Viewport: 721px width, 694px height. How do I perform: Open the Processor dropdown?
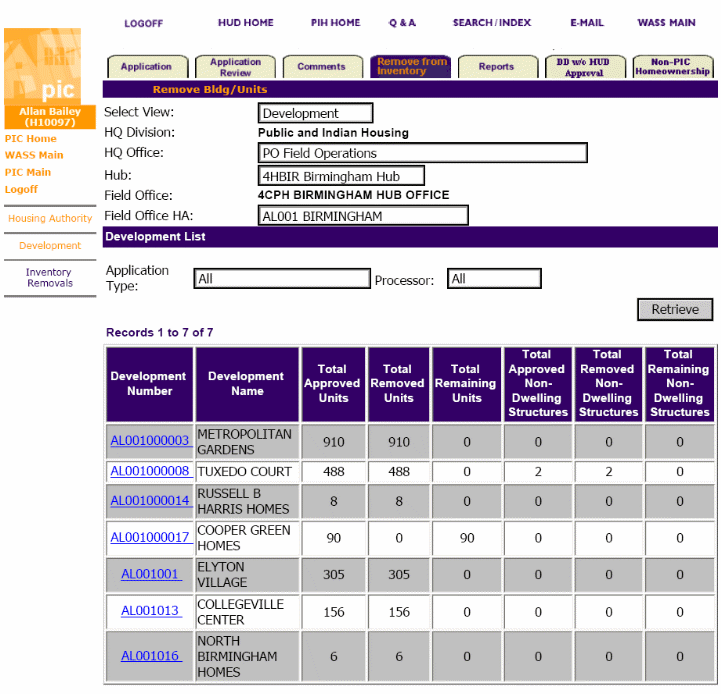tap(494, 279)
